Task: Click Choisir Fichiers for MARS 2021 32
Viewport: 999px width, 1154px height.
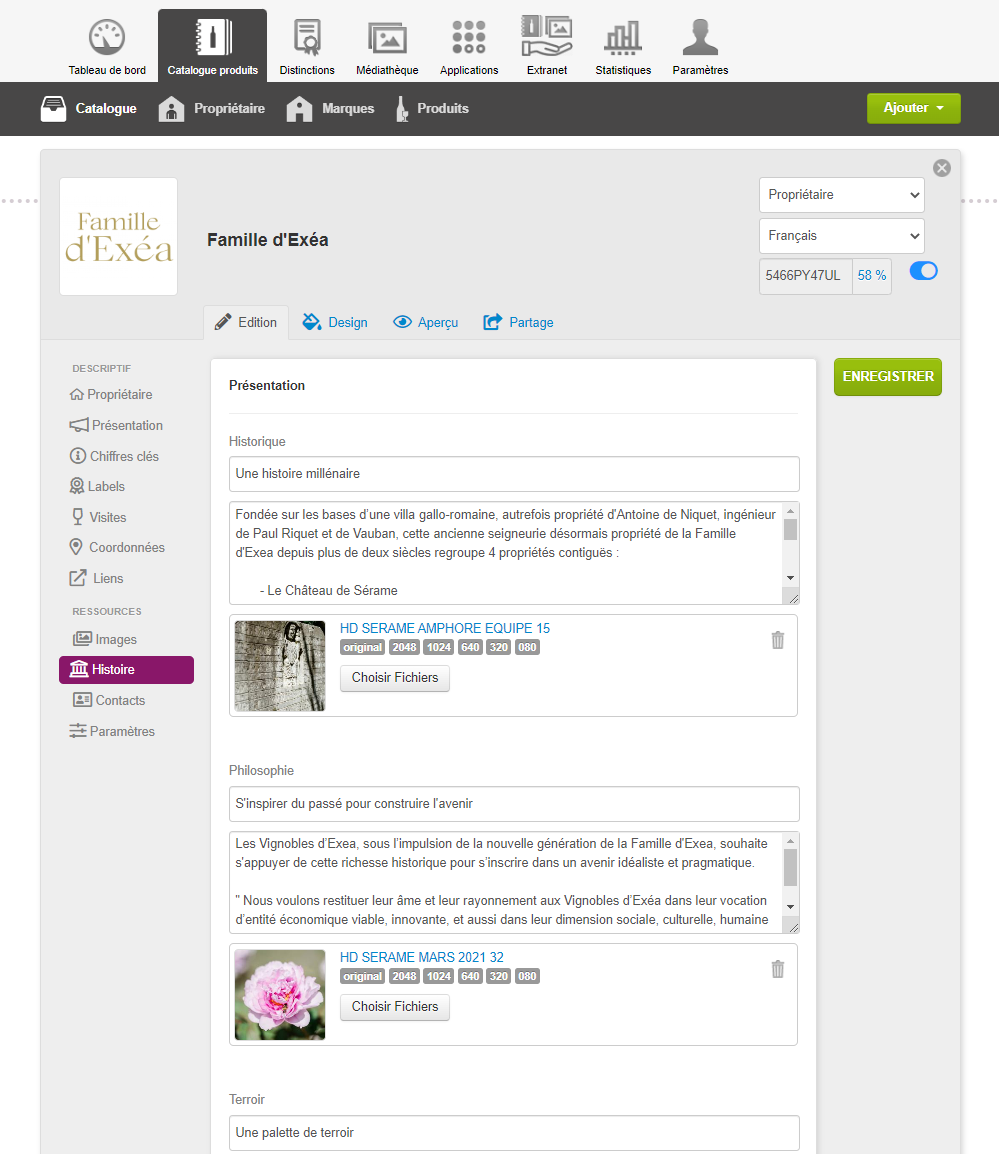Action: pyautogui.click(x=395, y=1007)
